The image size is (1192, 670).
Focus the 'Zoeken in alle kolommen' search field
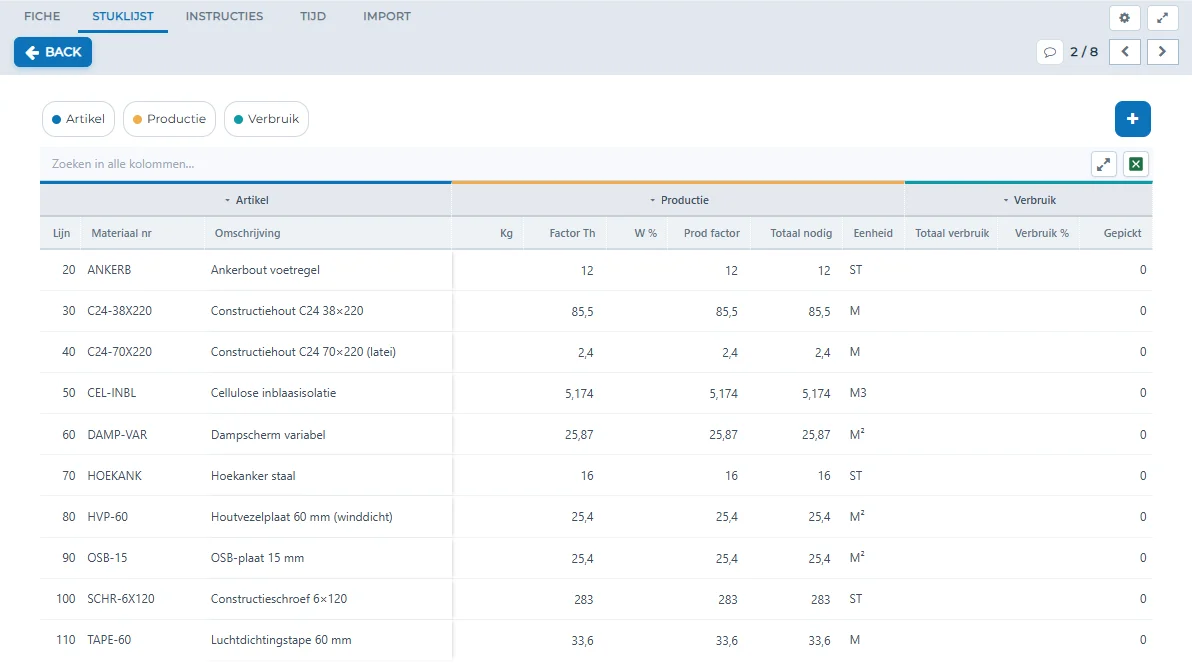point(564,164)
